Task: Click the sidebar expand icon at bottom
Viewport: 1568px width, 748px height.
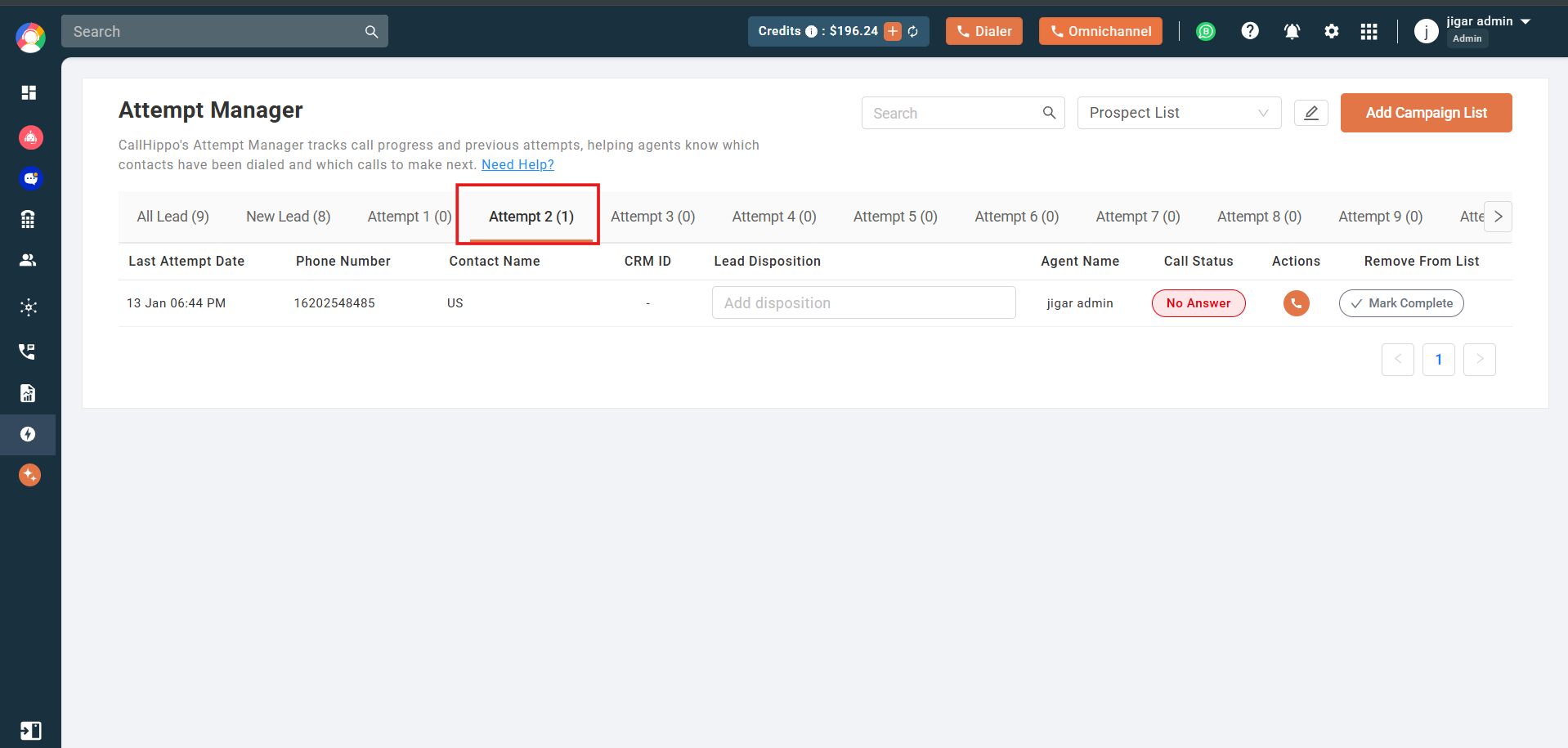Action: click(30, 731)
